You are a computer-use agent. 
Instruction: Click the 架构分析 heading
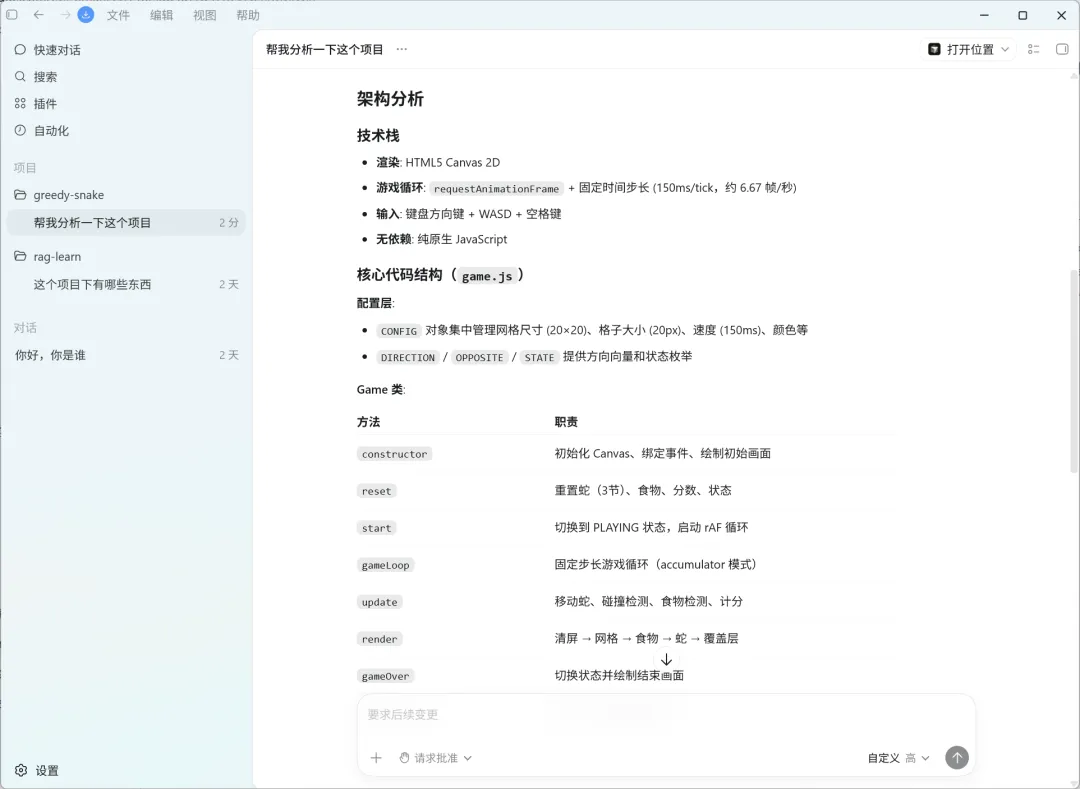pyautogui.click(x=390, y=98)
